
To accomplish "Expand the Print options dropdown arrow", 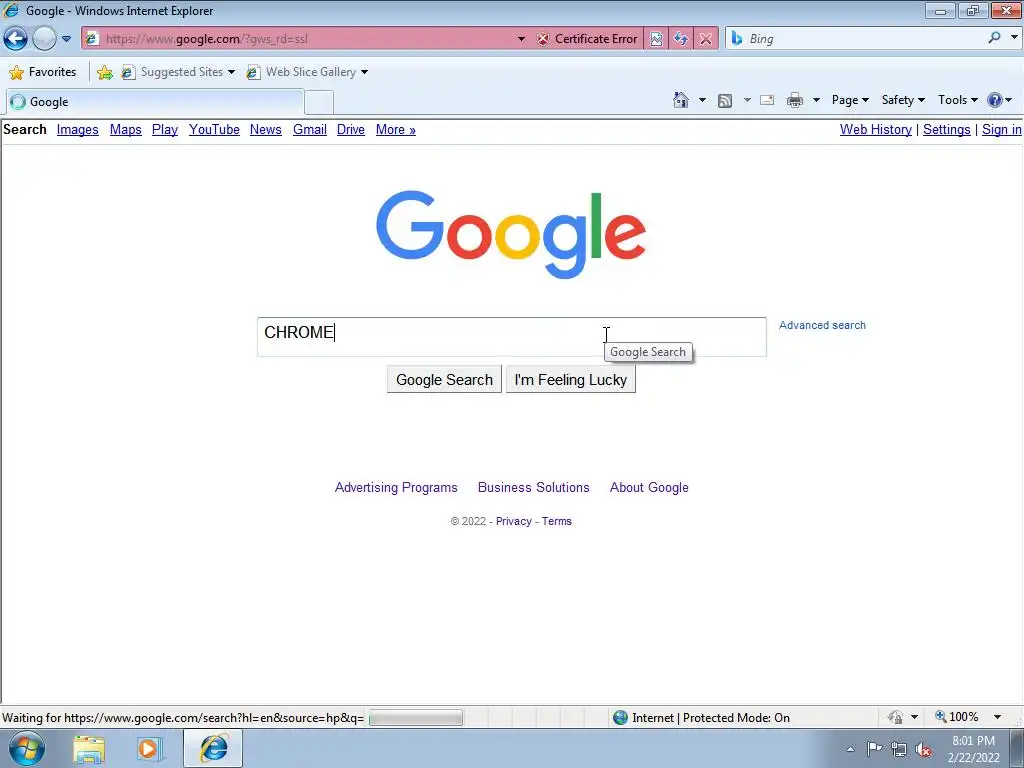I will pyautogui.click(x=816, y=100).
